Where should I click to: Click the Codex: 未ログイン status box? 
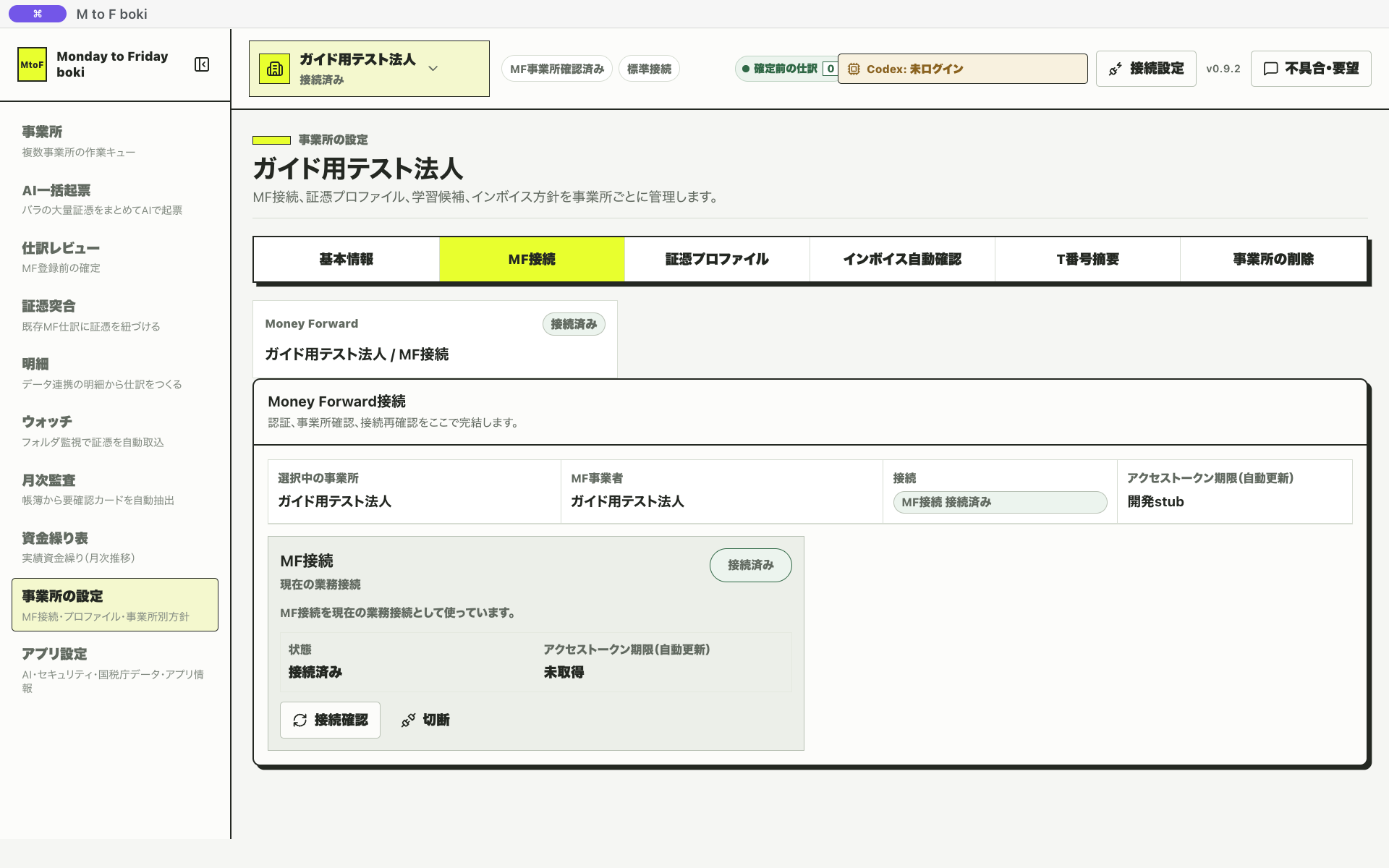coord(962,69)
